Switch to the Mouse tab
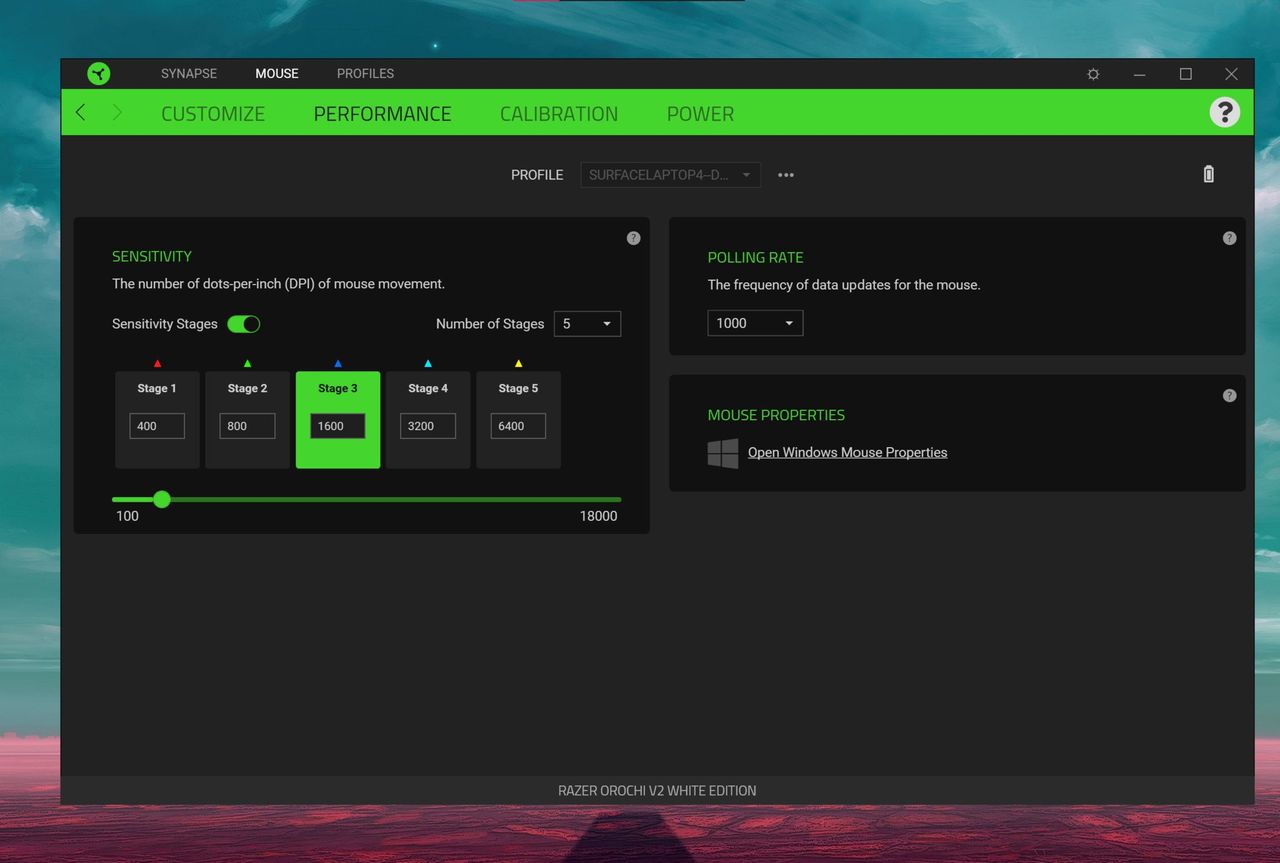1280x863 pixels. coord(277,74)
